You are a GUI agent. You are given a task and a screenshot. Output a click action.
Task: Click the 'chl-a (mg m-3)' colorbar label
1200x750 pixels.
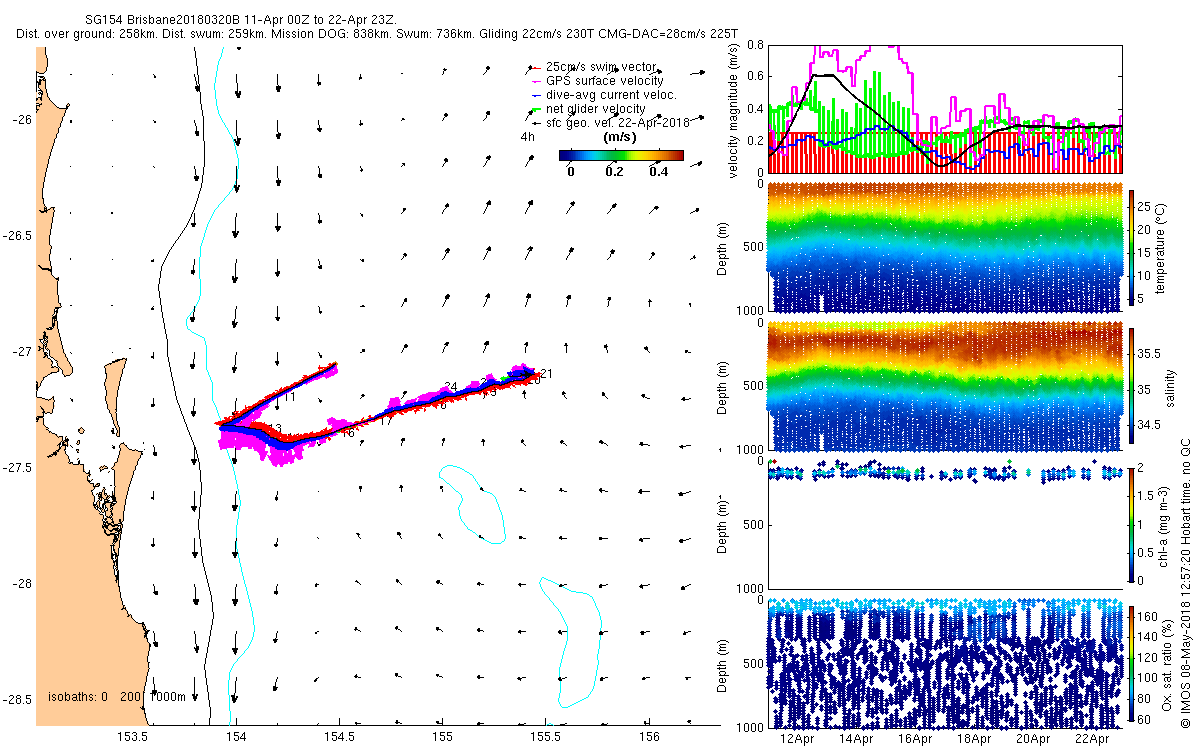tap(1162, 525)
